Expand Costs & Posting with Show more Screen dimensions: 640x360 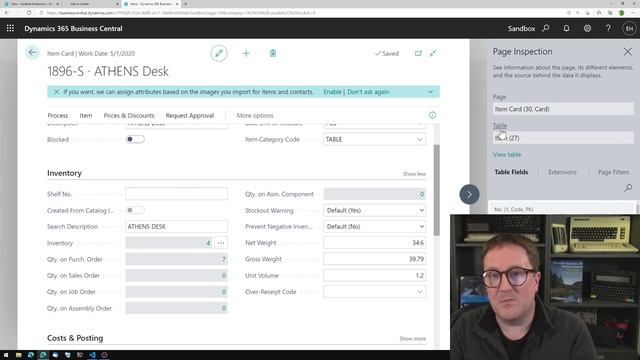click(412, 339)
